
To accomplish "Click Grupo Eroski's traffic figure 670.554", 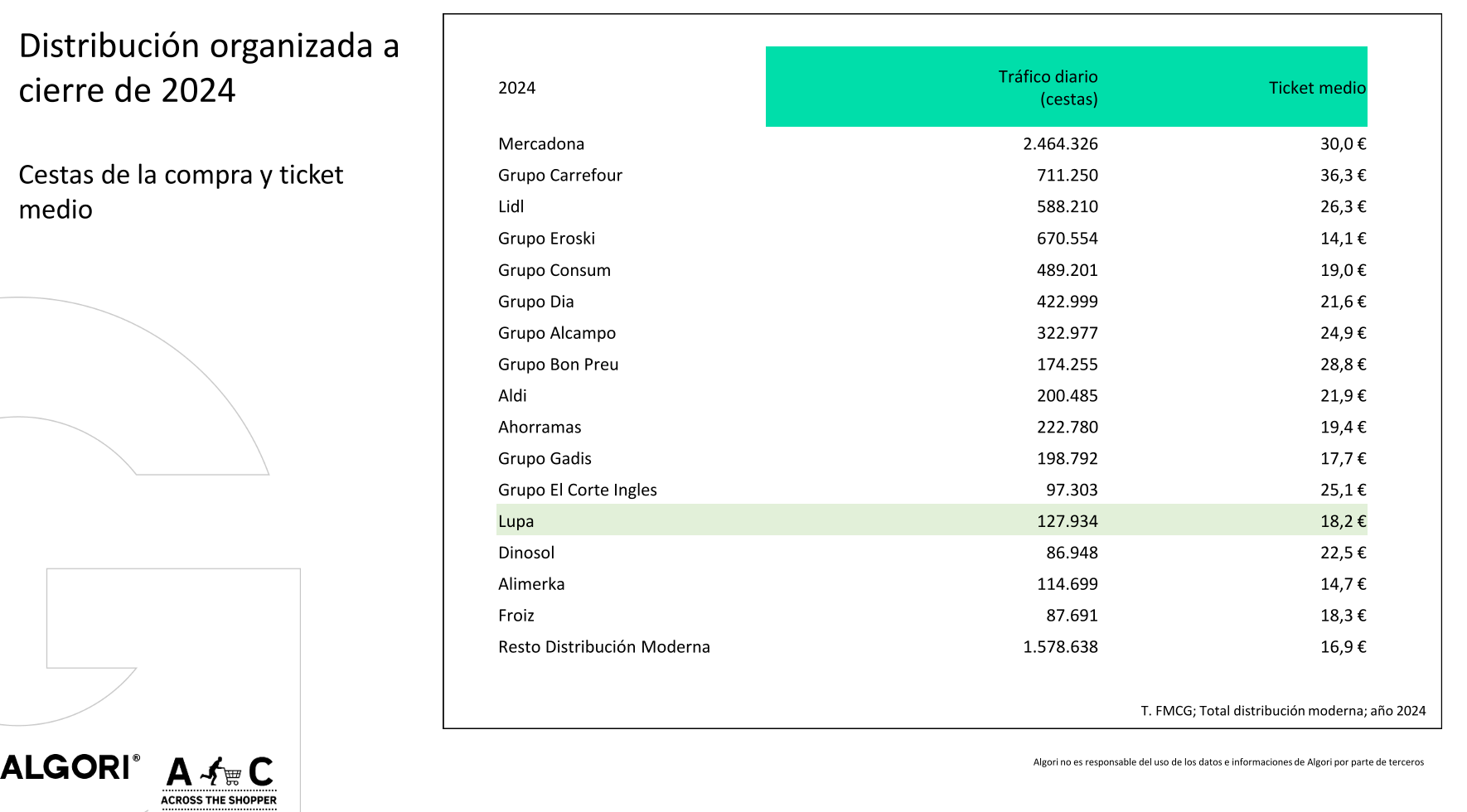I will (1067, 239).
